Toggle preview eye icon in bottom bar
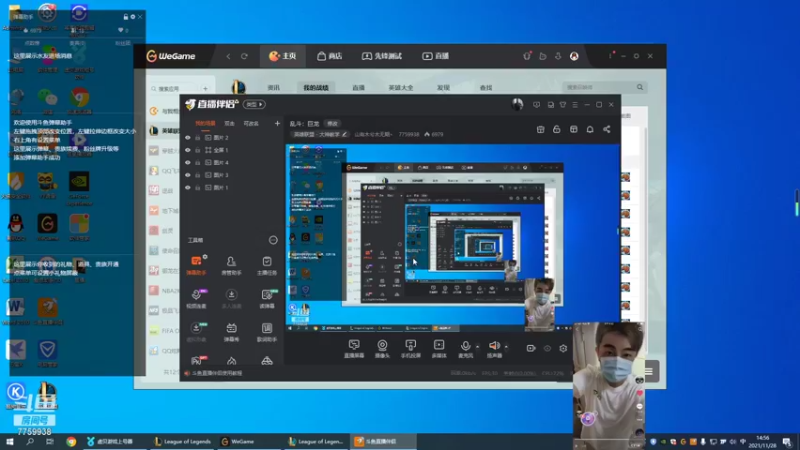The height and width of the screenshot is (450, 800). coord(547,348)
